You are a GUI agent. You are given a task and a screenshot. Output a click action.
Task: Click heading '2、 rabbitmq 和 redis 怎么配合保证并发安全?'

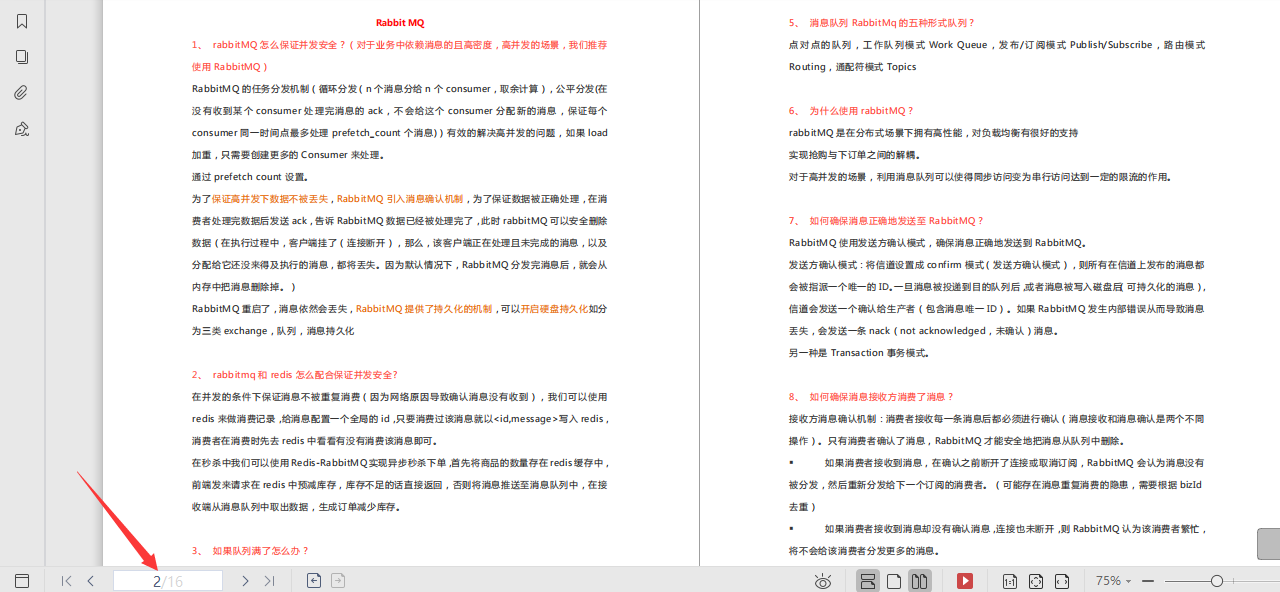295,374
